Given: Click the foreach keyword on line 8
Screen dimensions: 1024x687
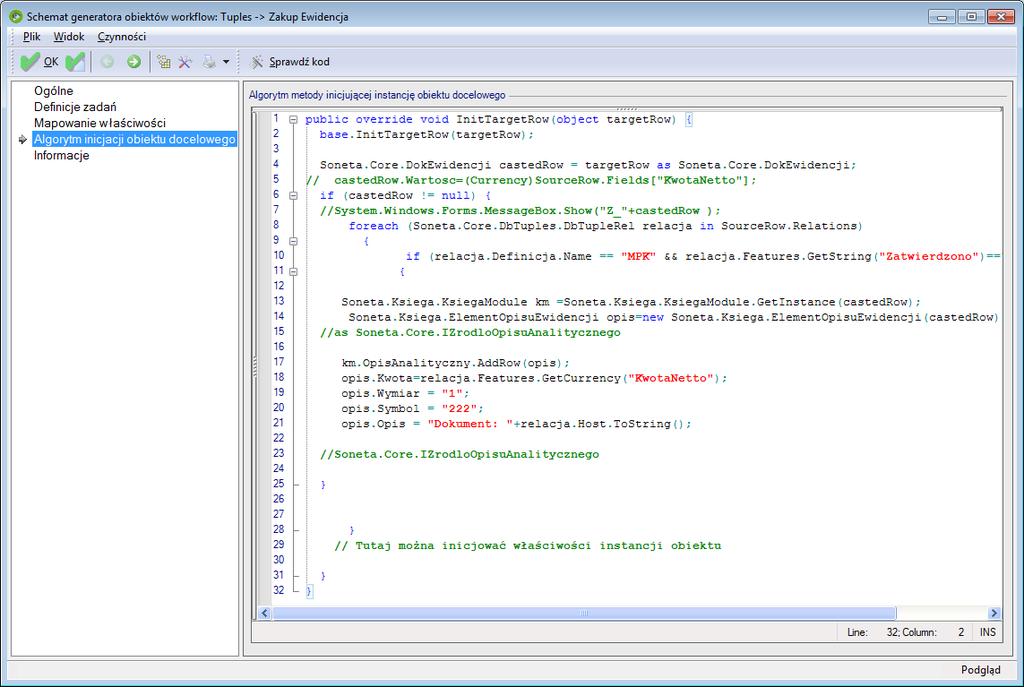Looking at the screenshot, I should click(x=373, y=226).
